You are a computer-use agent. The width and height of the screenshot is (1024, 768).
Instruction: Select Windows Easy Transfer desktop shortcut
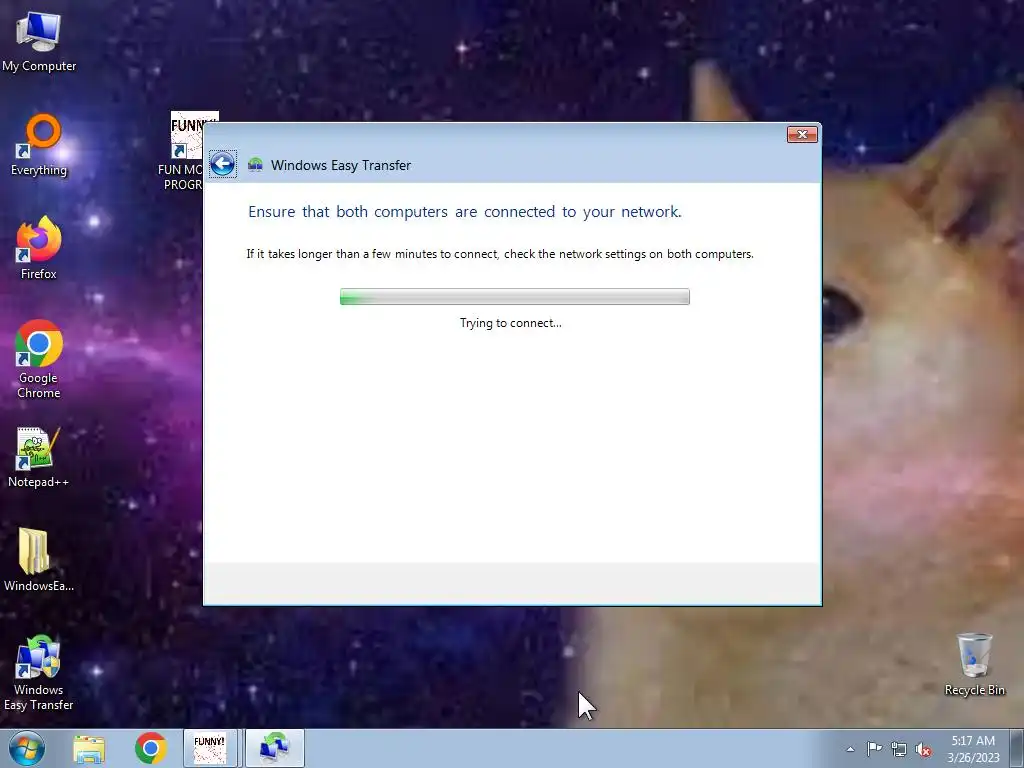pos(39,673)
